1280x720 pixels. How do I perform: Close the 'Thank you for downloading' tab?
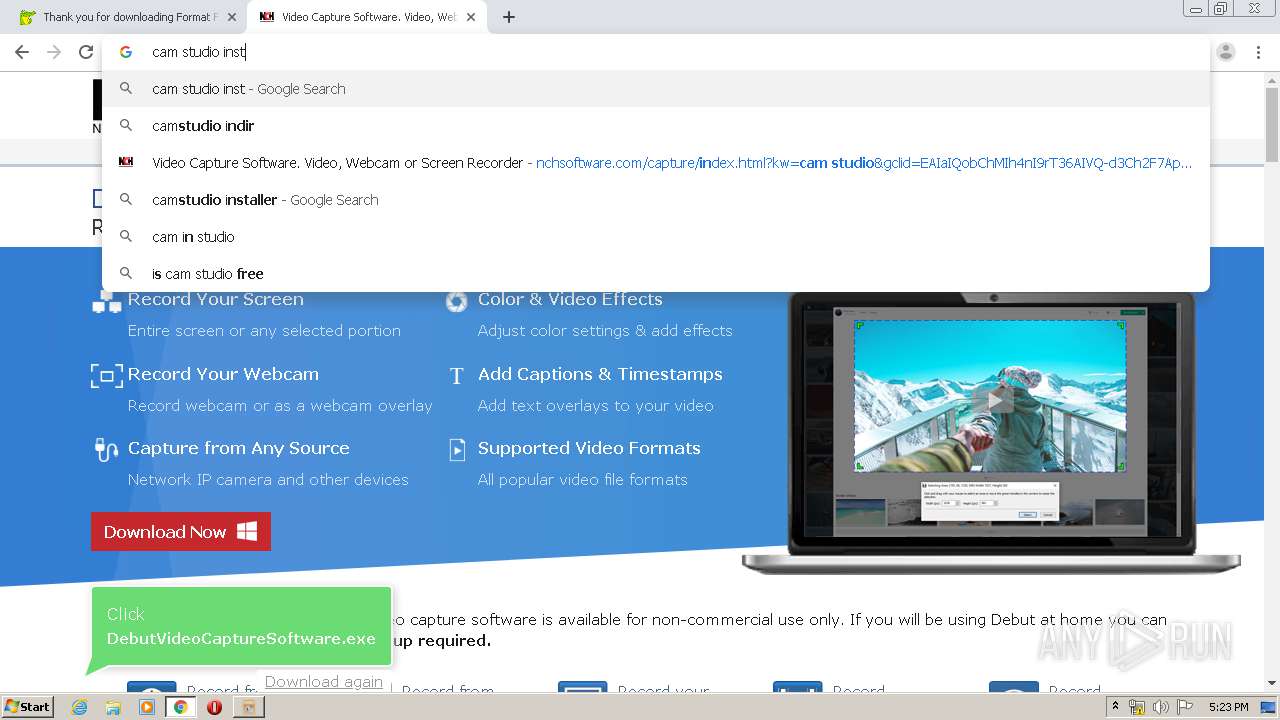pos(232,17)
